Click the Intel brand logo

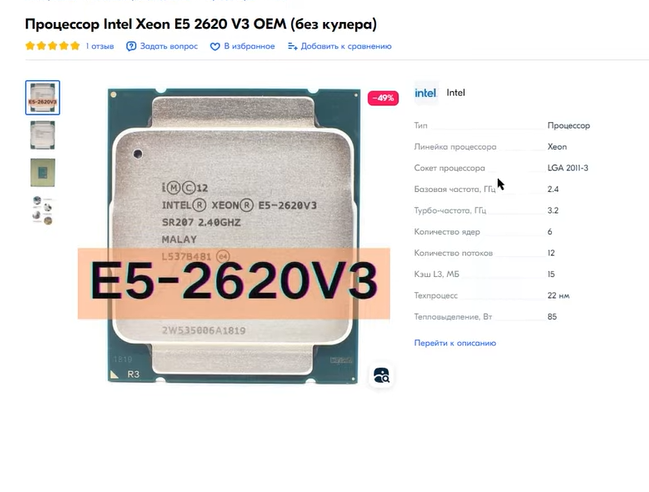click(425, 93)
